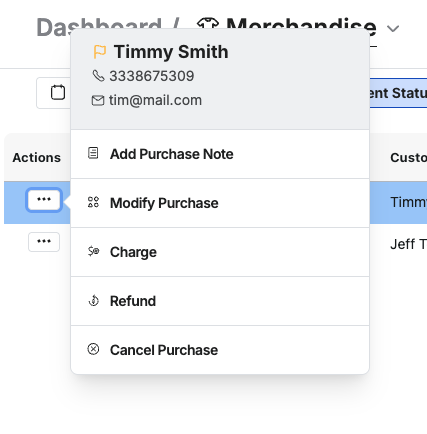Click the envelope icon beside tim@mail.com
This screenshot has height=434, width=427.
[x=98, y=100]
